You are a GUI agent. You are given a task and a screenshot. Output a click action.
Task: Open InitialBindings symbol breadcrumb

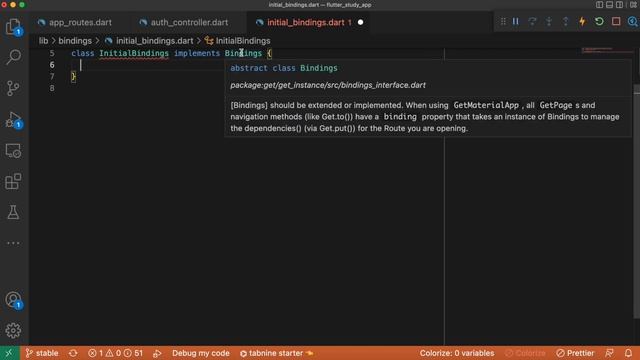coord(243,41)
